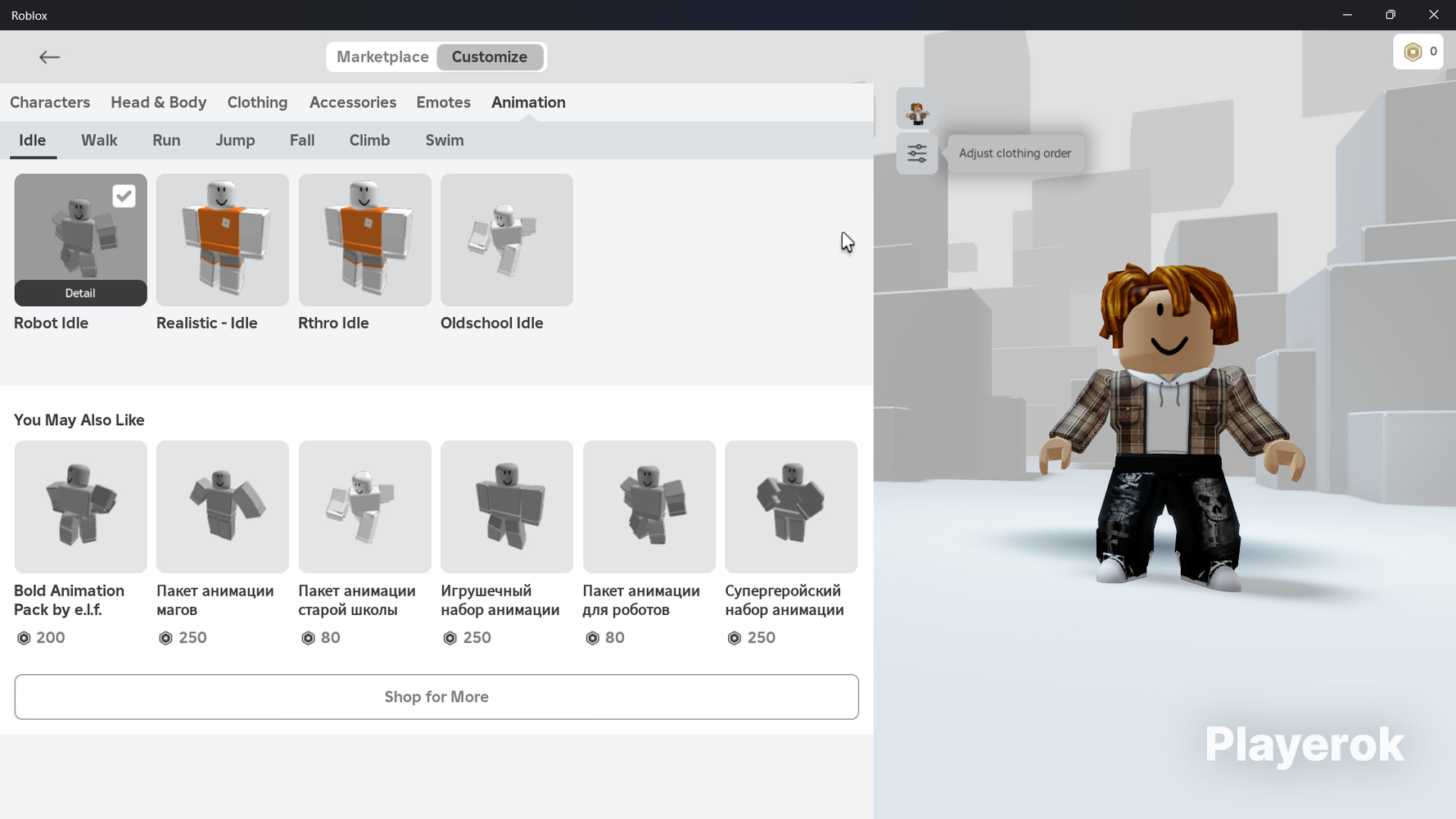Image resolution: width=1456 pixels, height=819 pixels.
Task: Select the Jump animation subtab
Action: pyautogui.click(x=235, y=140)
